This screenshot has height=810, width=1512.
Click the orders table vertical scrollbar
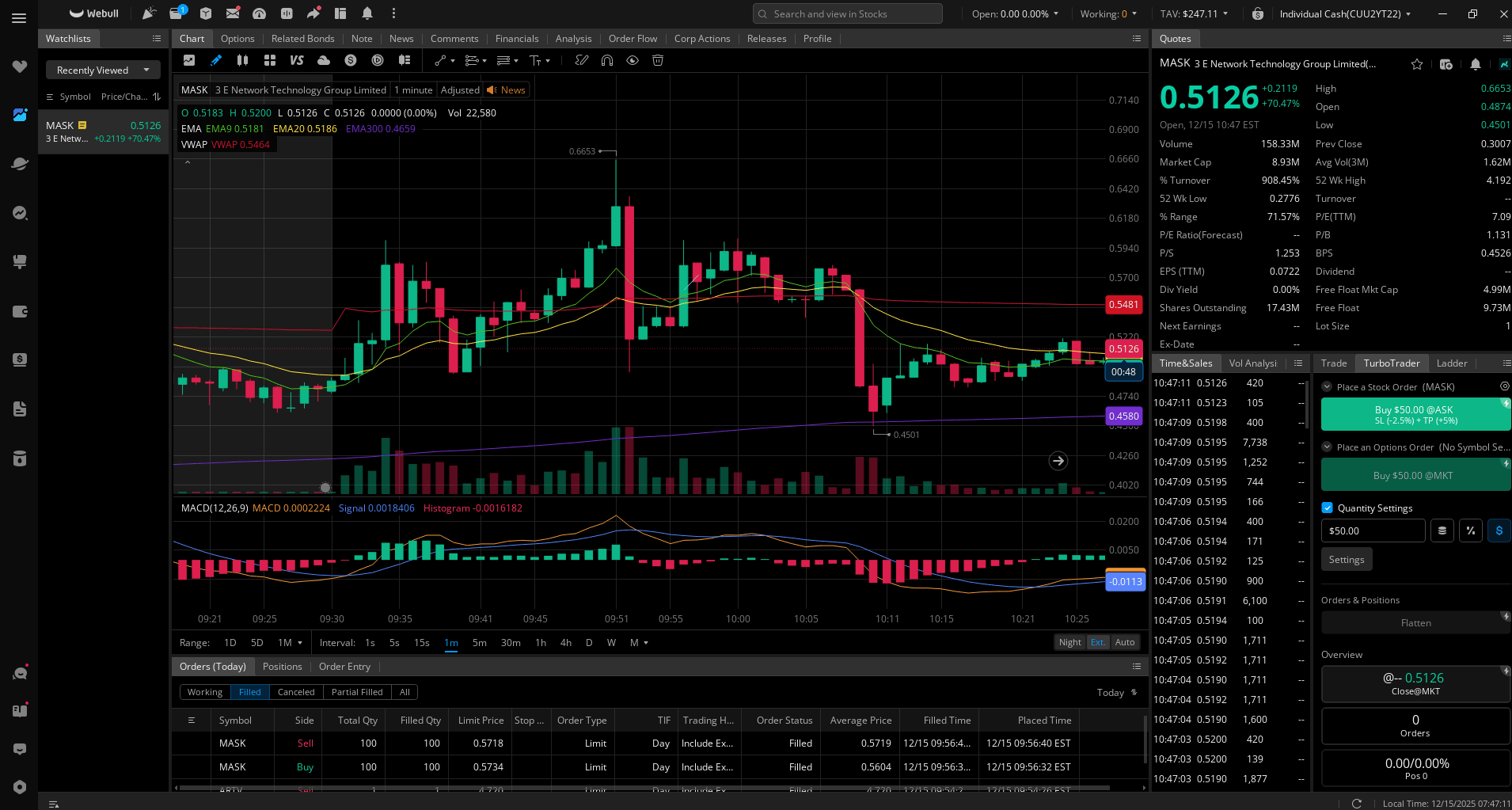pos(1145,739)
